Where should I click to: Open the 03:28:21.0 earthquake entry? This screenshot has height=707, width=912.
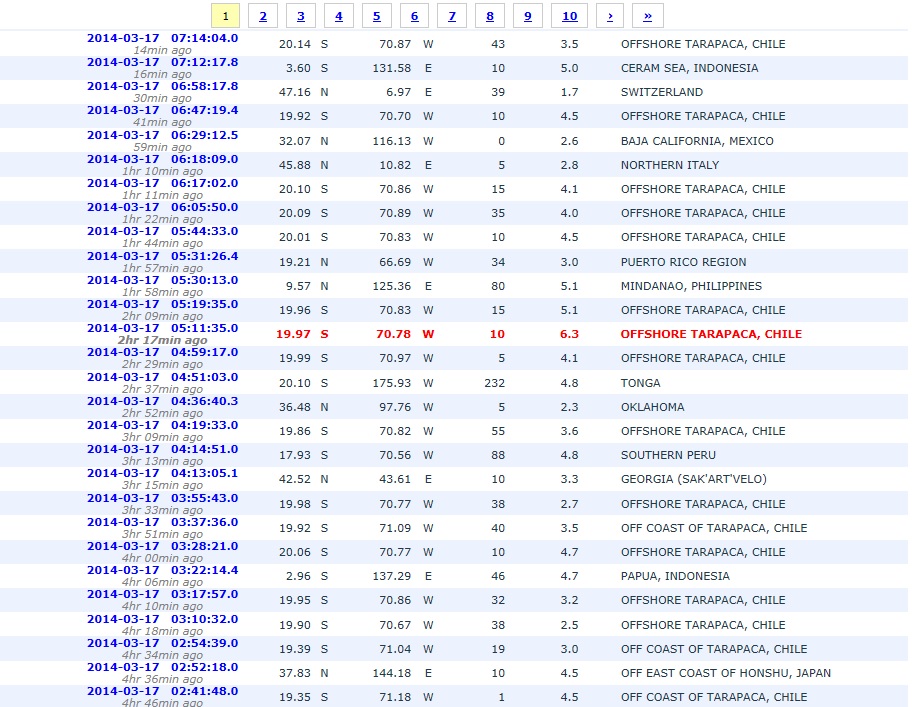point(162,546)
